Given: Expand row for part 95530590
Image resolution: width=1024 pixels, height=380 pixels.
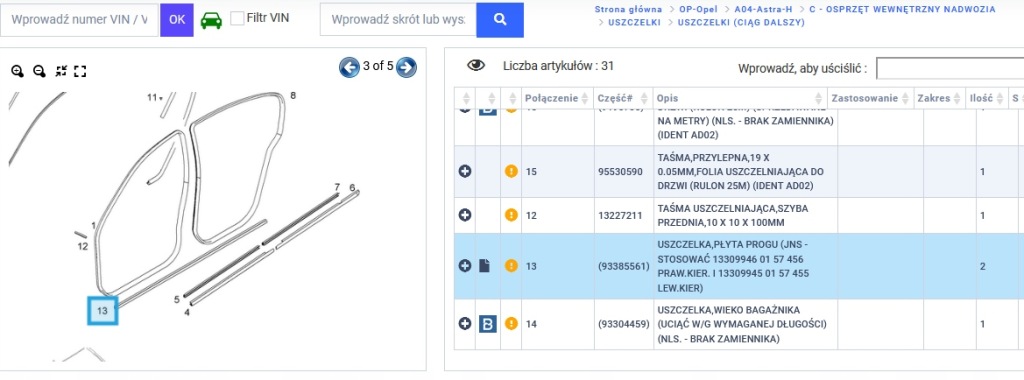Looking at the screenshot, I should pyautogui.click(x=465, y=172).
